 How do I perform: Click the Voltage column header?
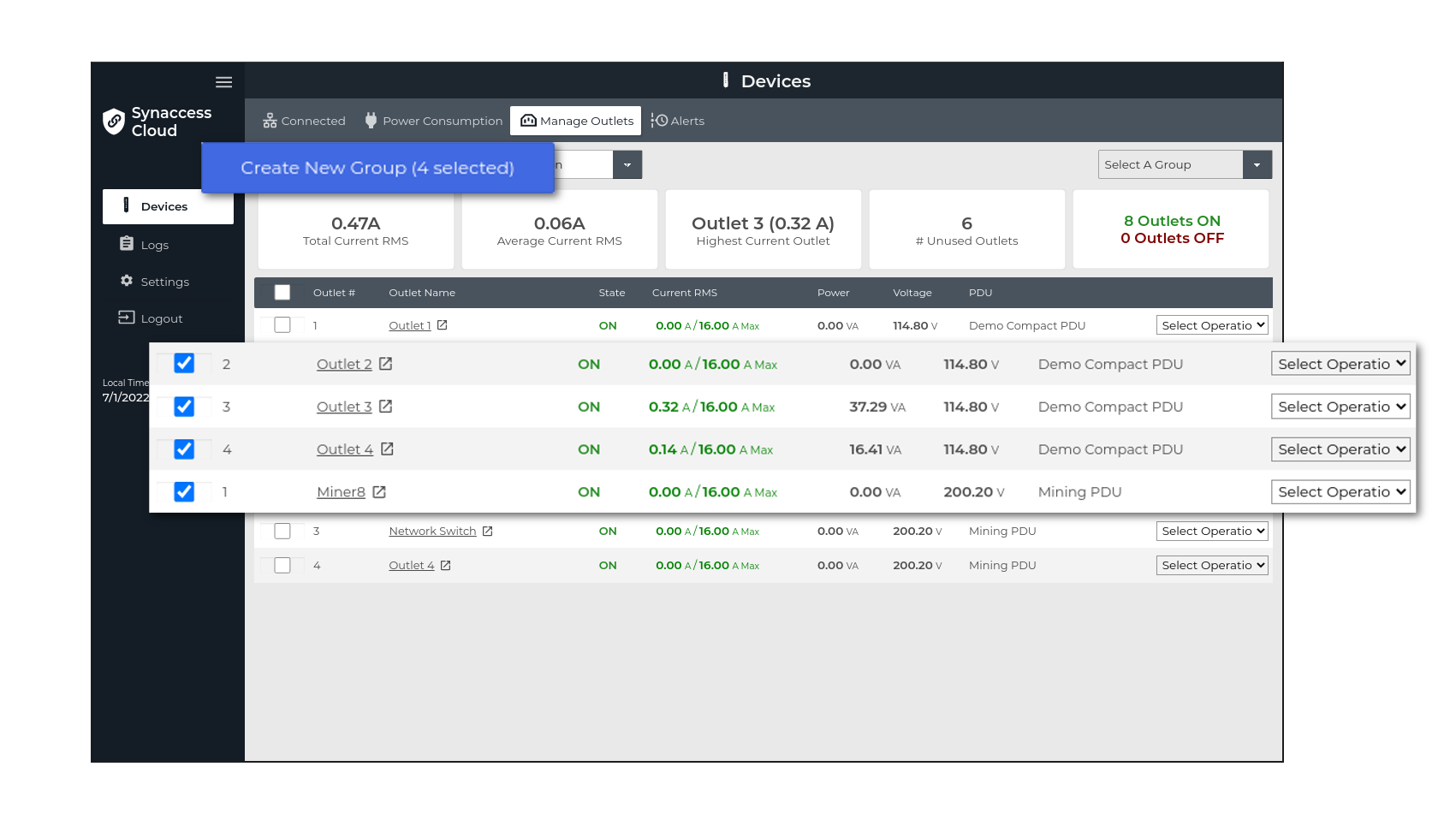tap(912, 293)
